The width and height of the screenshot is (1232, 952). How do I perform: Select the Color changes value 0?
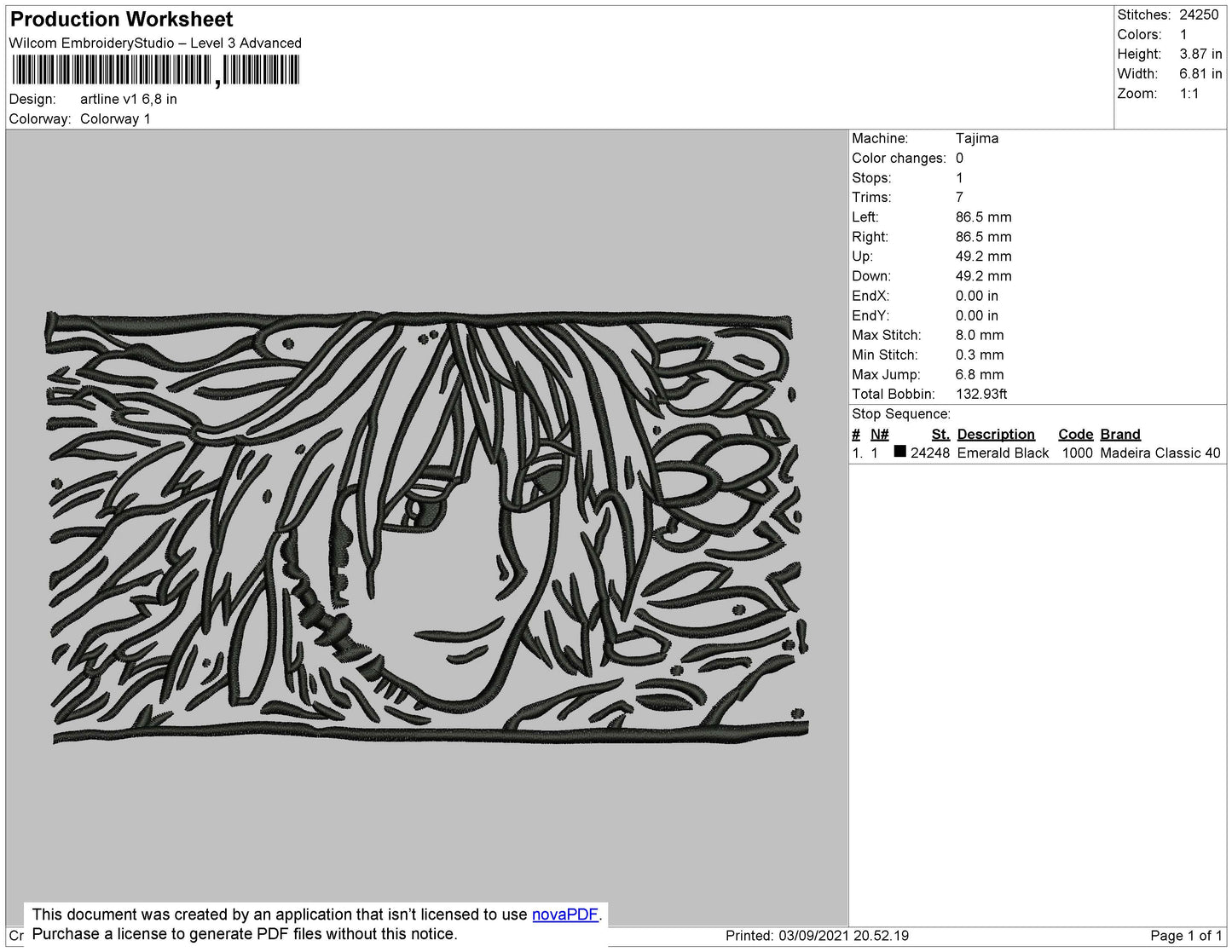[x=959, y=158]
